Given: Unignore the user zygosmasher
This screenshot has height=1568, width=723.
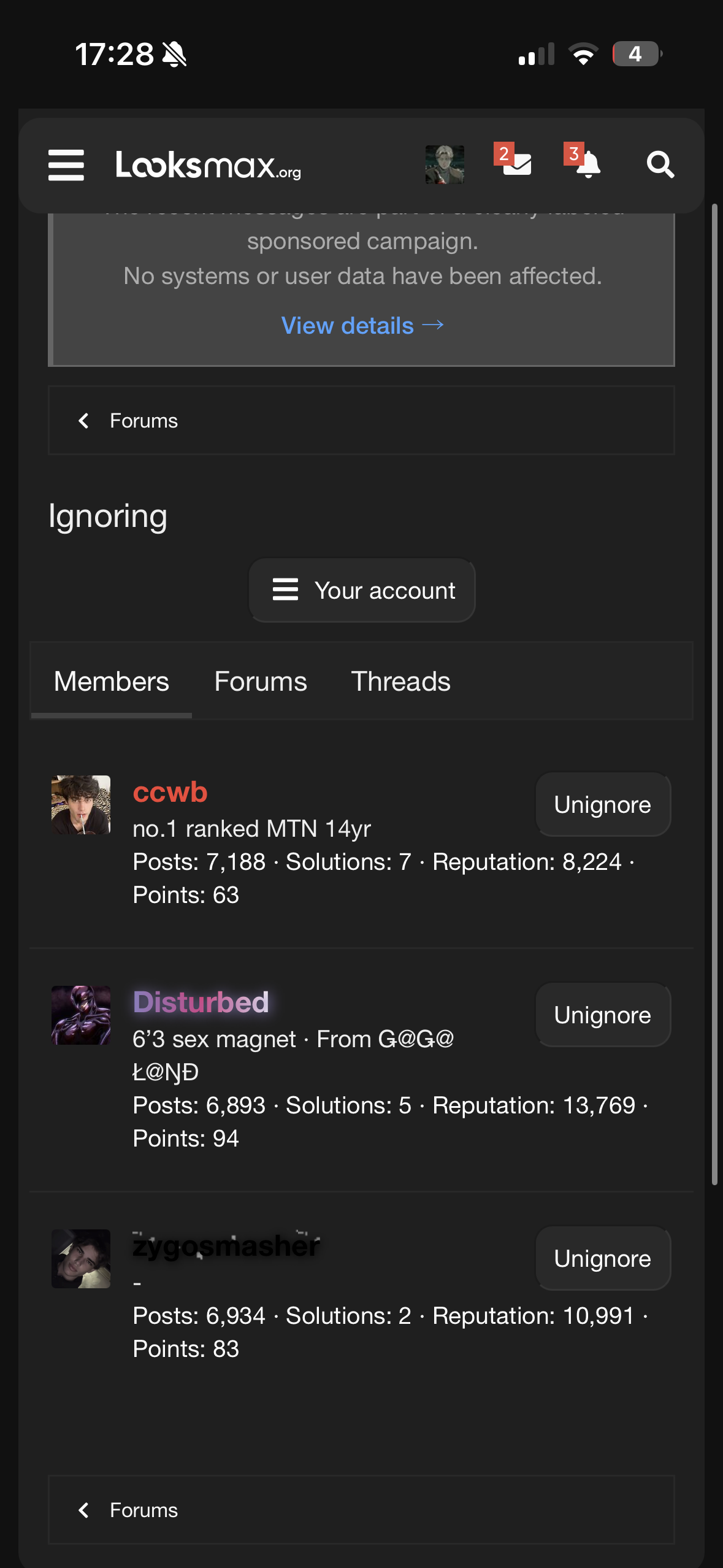Looking at the screenshot, I should click(602, 1258).
